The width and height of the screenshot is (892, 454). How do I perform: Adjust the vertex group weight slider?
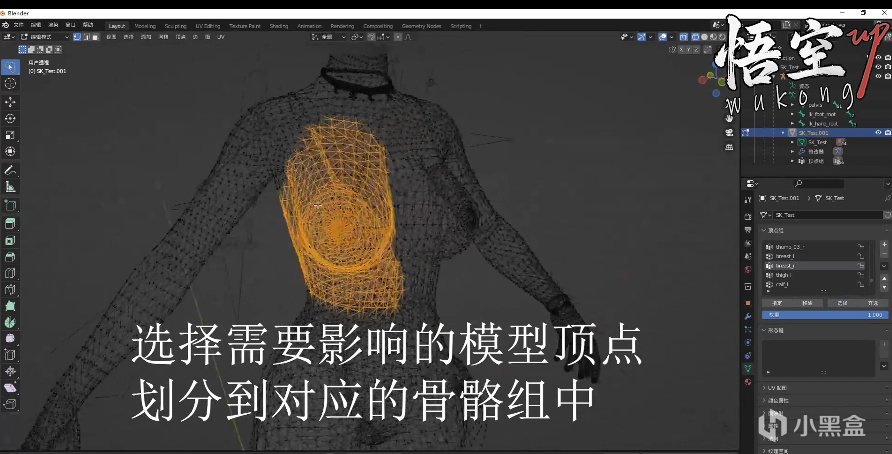point(825,315)
